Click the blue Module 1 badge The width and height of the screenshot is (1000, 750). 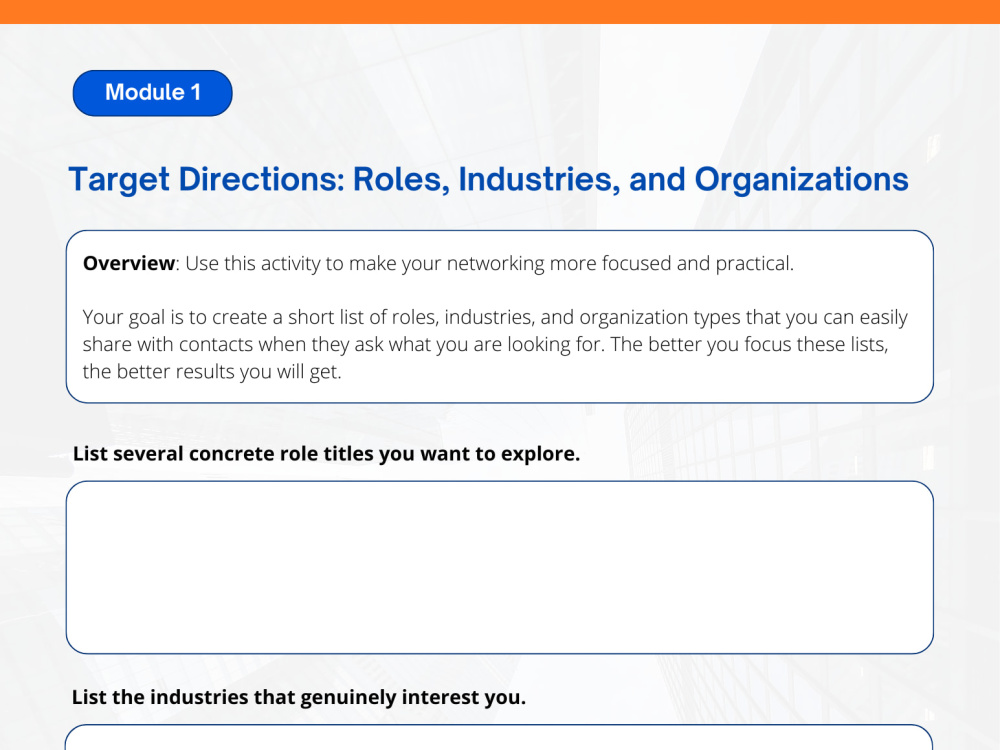152,93
